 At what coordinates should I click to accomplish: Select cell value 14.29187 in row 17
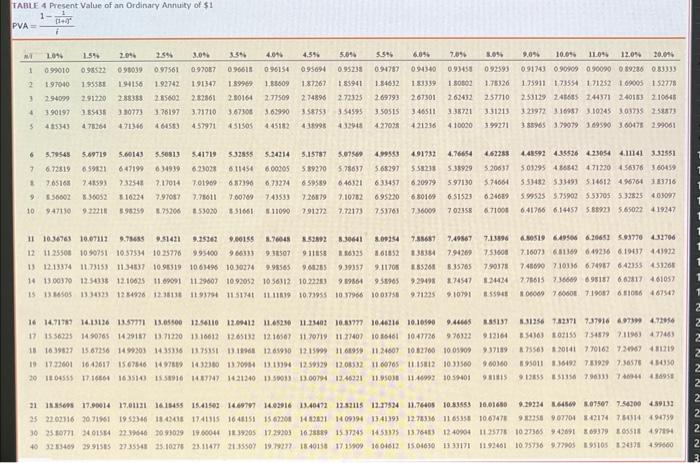131,336
